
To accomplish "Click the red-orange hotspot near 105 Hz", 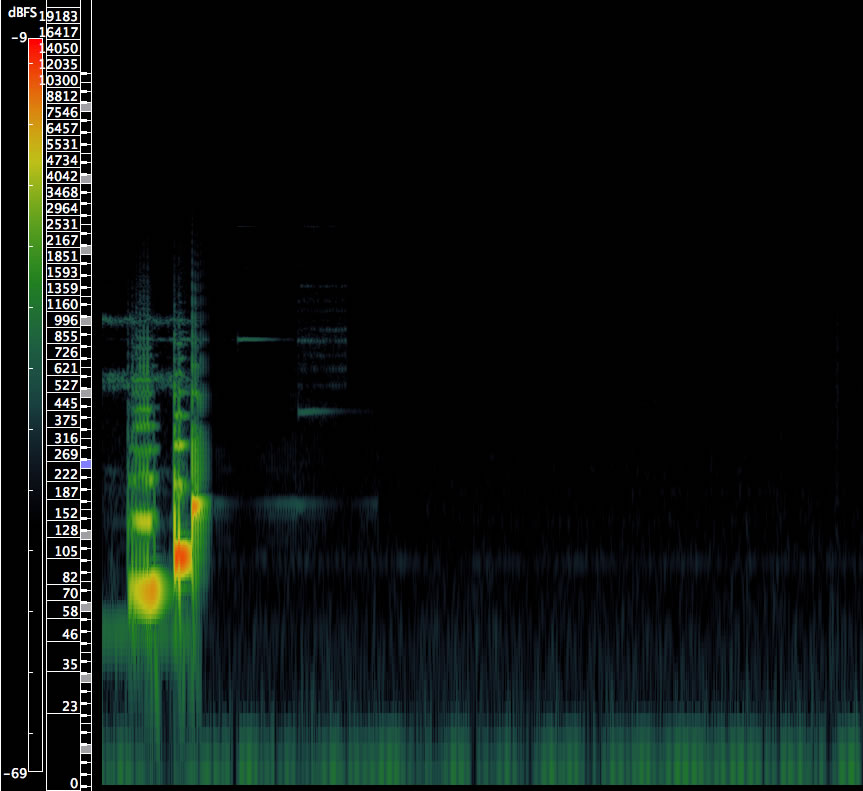I will click(x=182, y=558).
